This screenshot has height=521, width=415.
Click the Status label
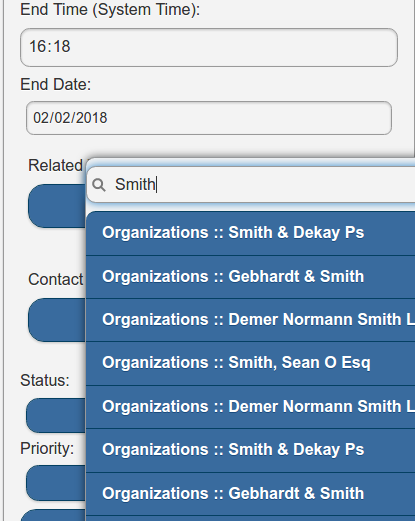point(45,380)
